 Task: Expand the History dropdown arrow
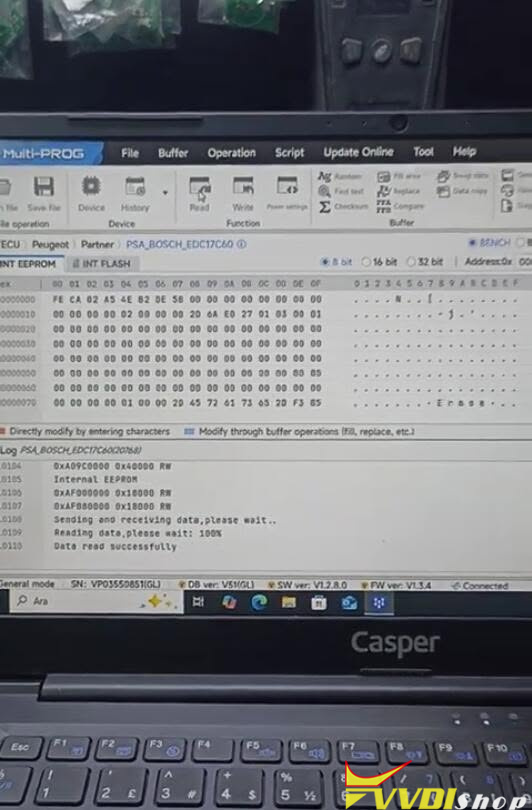(165, 193)
